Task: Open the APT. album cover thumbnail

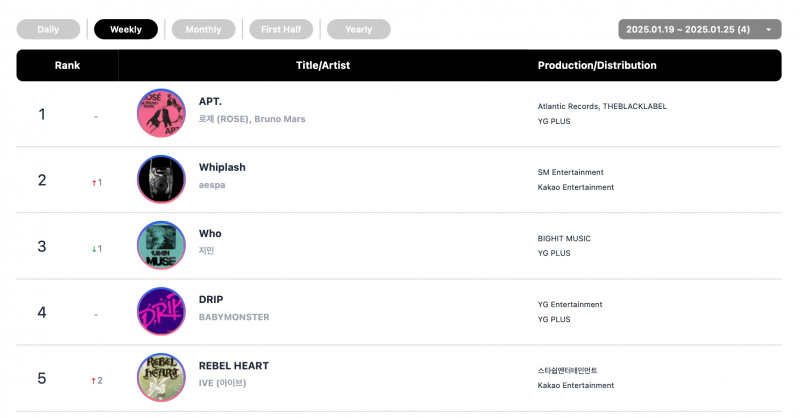Action: [x=161, y=113]
